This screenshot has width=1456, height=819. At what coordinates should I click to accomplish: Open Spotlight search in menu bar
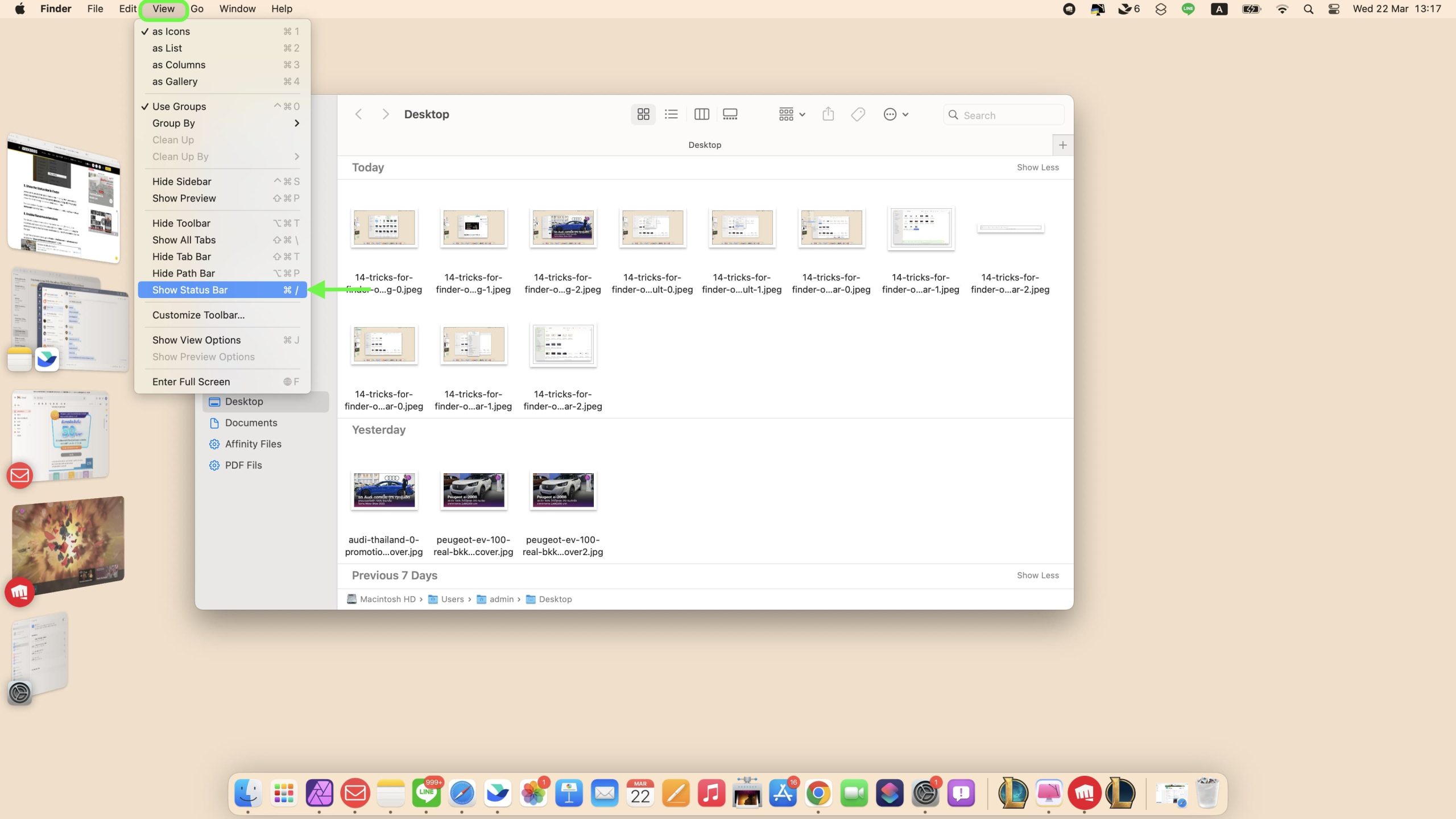[x=1308, y=9]
